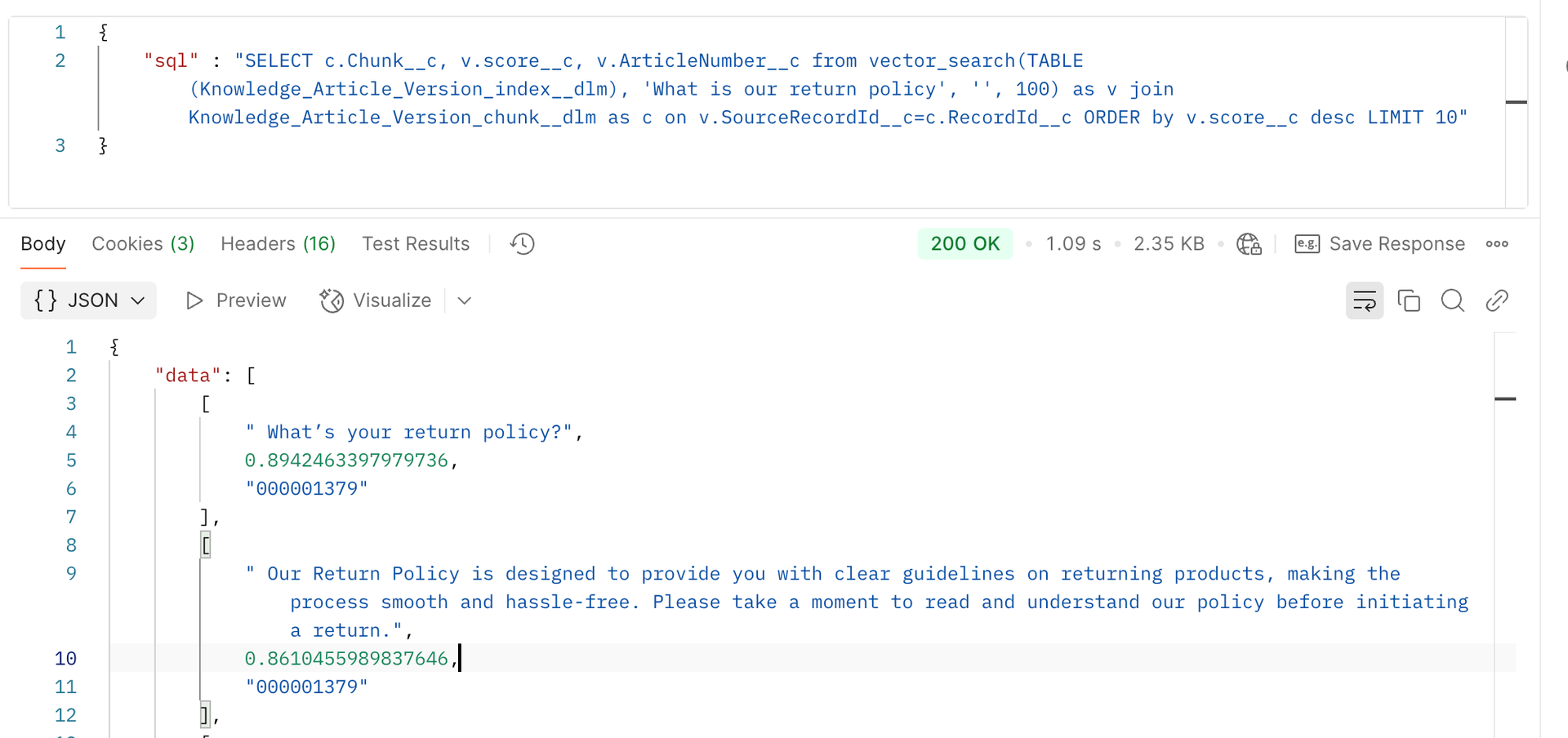Screen dimensions: 1568x738
Task: Click article number on response line 11
Action: 307,687
